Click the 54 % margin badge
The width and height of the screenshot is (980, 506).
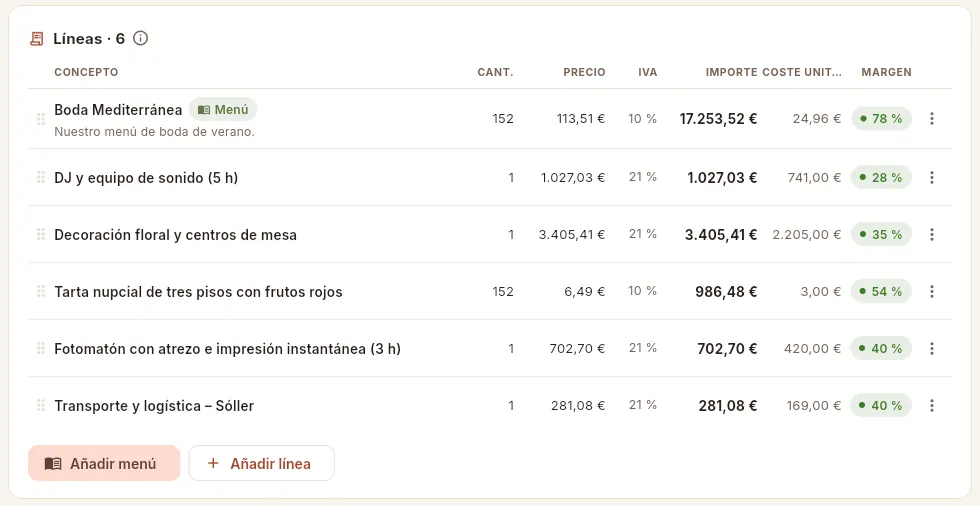click(x=881, y=291)
